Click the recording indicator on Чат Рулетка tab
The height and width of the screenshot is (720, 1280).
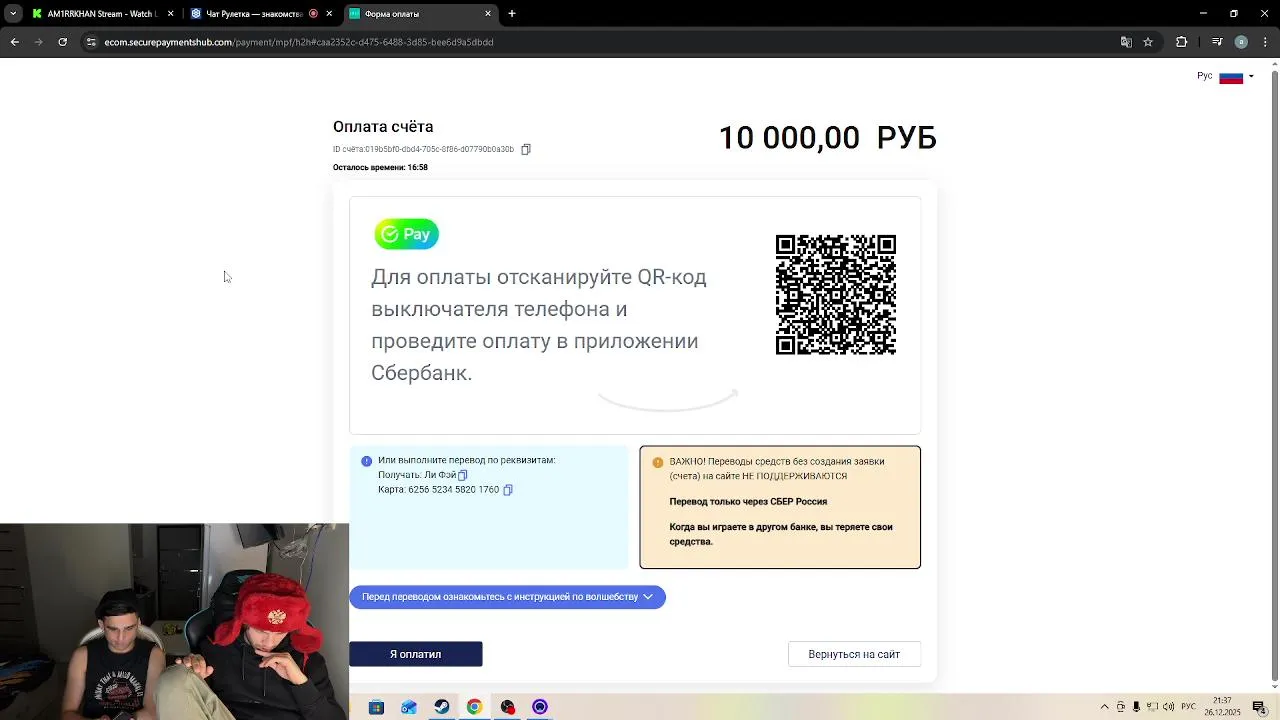(313, 14)
